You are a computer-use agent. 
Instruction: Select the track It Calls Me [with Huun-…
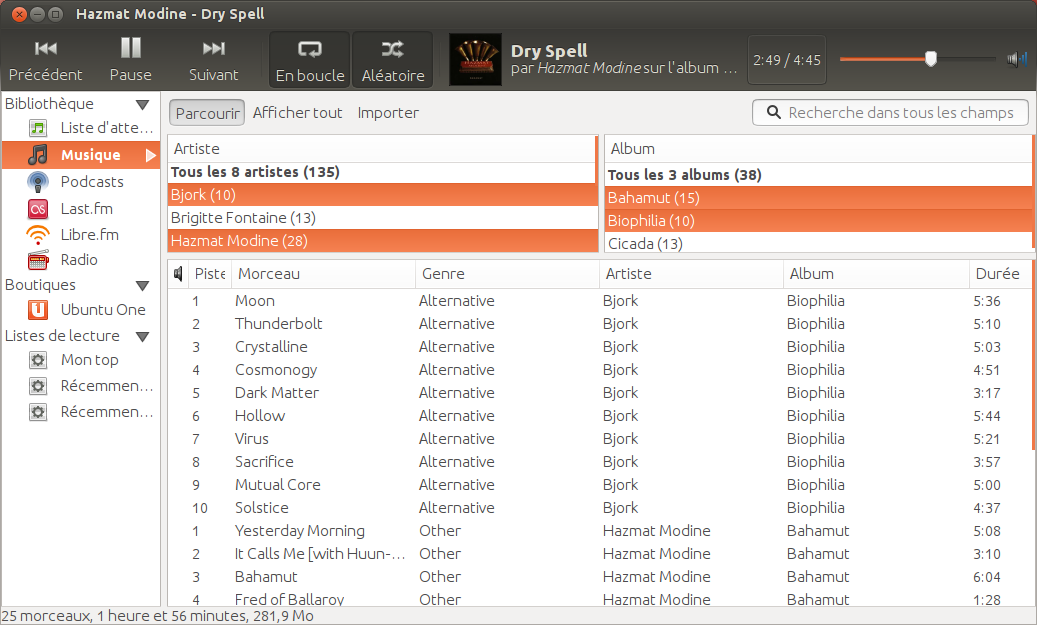(599, 554)
